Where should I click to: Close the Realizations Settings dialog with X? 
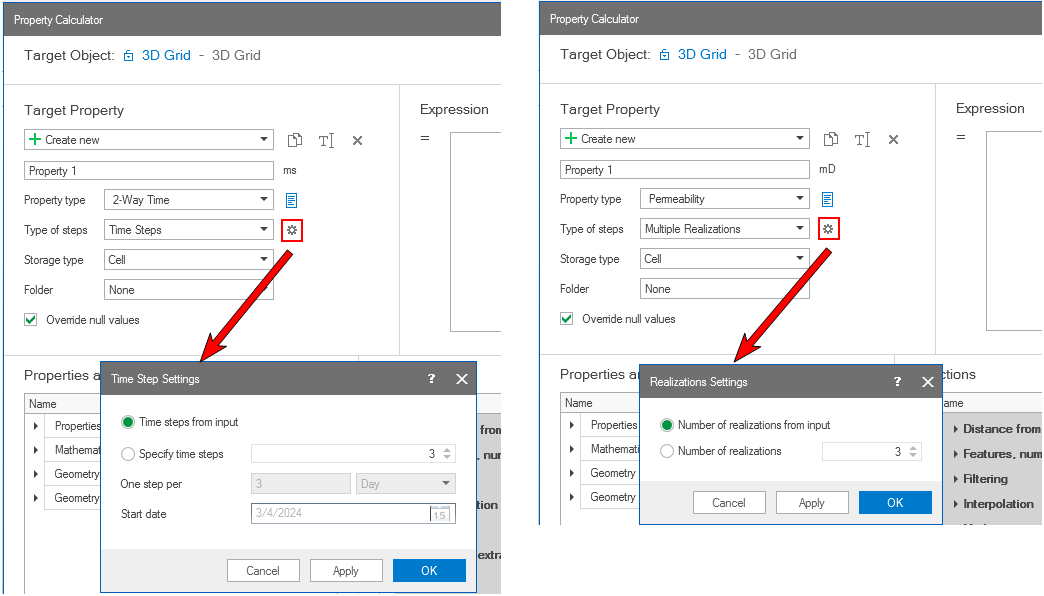927,382
